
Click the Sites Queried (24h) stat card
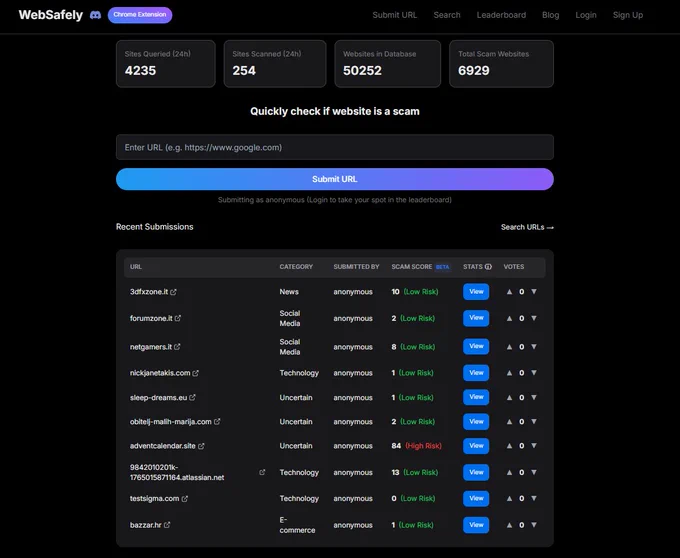(x=166, y=64)
